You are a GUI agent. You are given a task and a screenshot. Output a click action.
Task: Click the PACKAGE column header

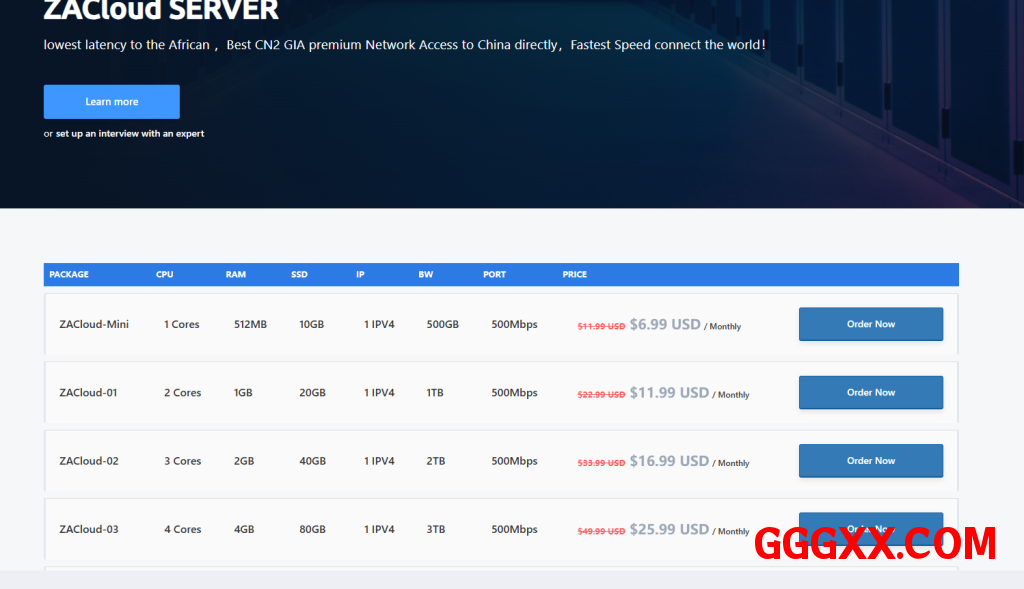69,275
